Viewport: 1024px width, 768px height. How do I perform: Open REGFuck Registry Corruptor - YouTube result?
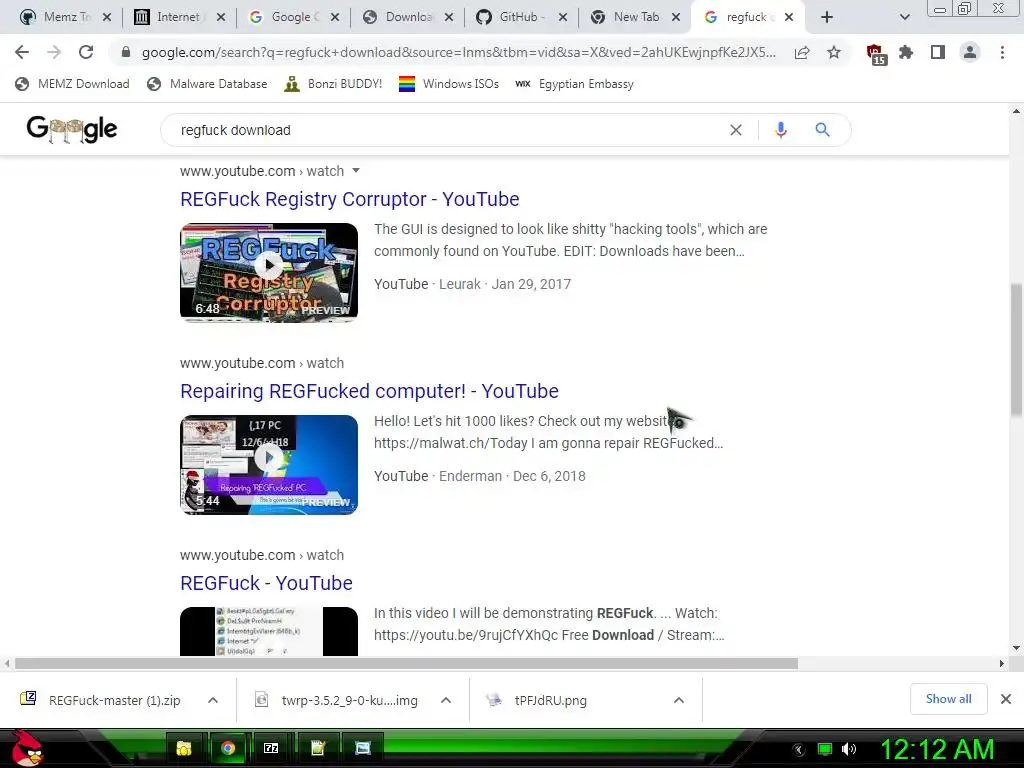point(349,199)
